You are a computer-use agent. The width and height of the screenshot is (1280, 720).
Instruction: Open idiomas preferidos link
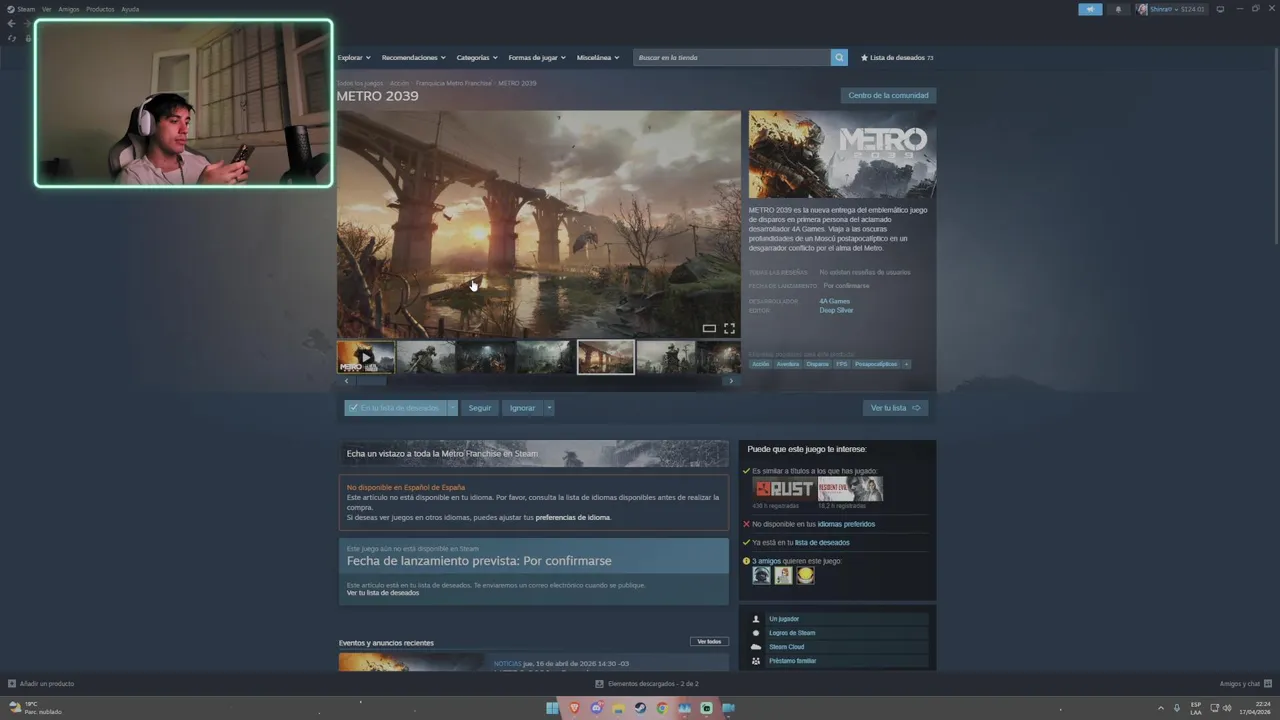pos(846,524)
